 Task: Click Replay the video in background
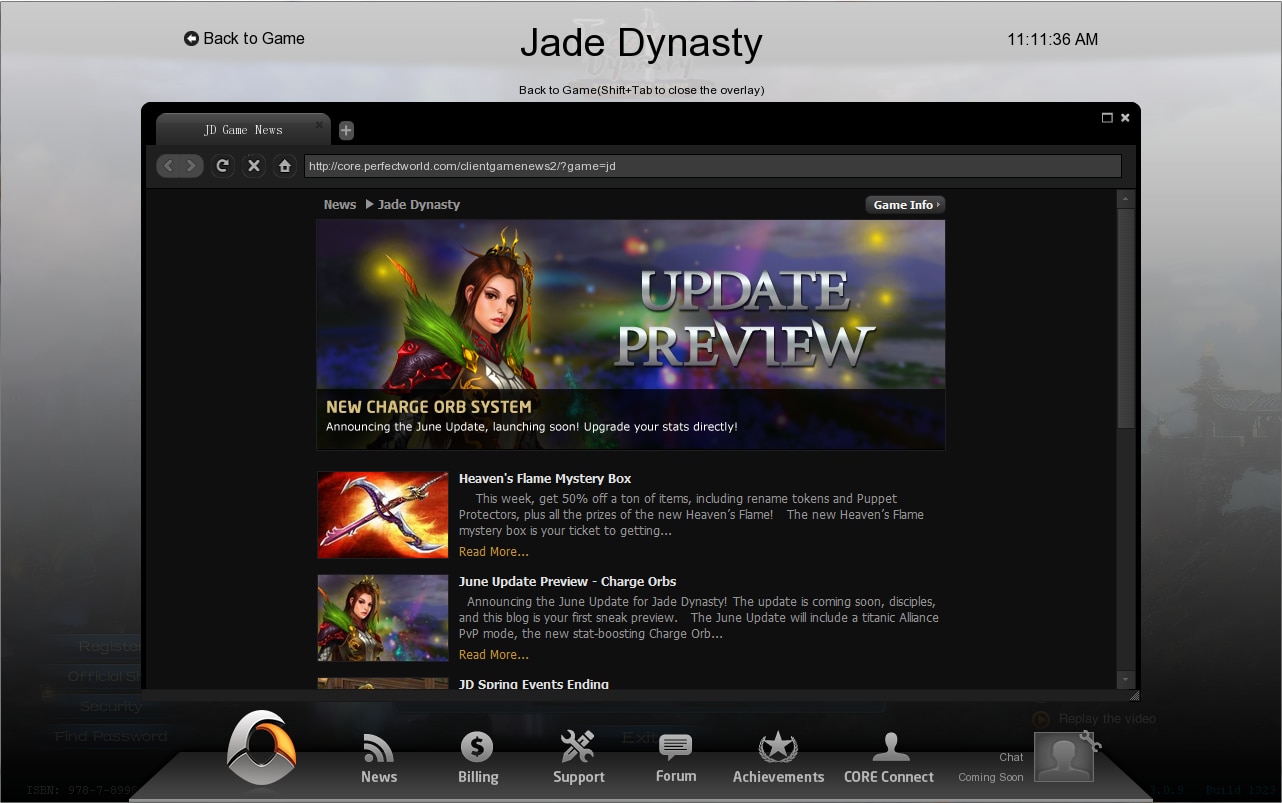pyautogui.click(x=1094, y=718)
